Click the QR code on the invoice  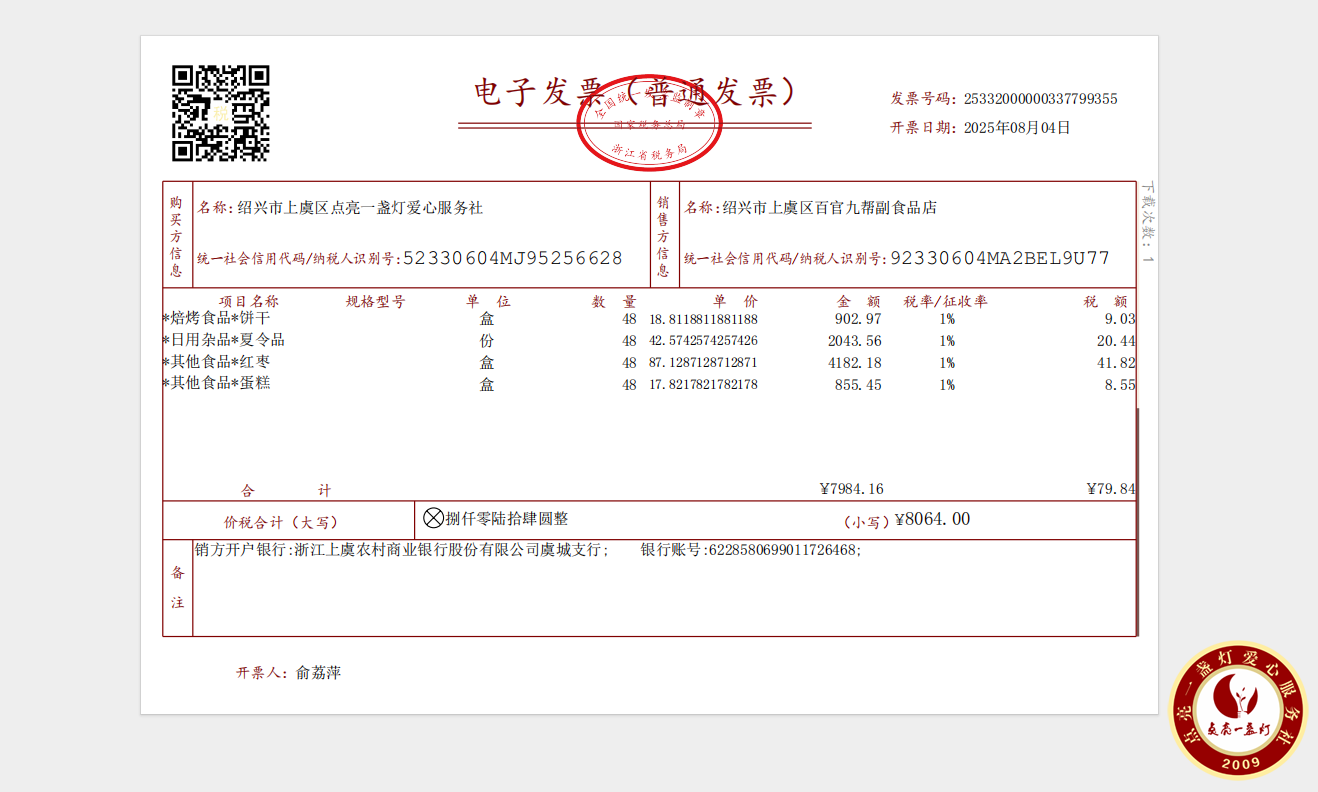(221, 113)
